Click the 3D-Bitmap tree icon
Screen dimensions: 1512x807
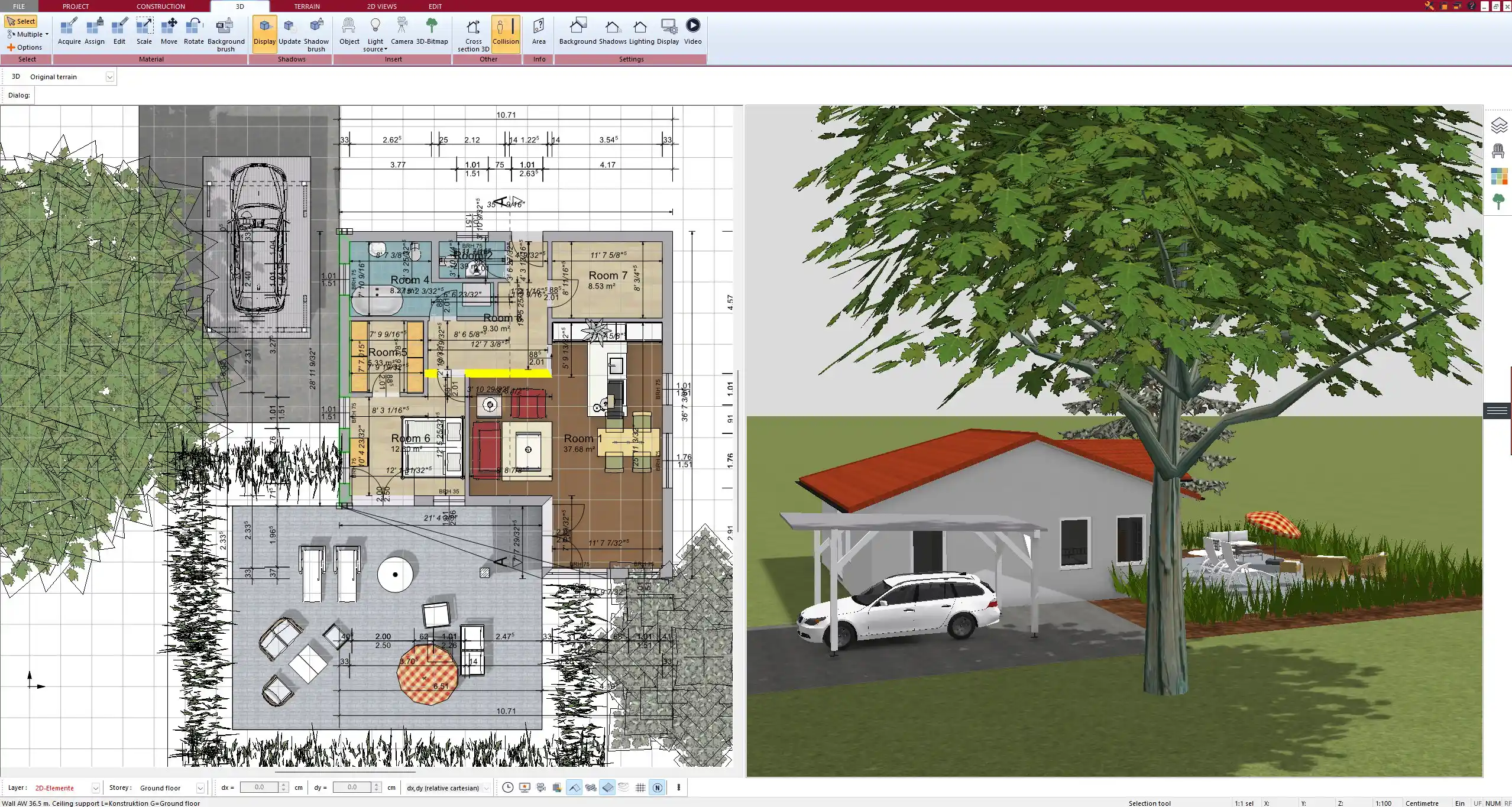tap(432, 31)
